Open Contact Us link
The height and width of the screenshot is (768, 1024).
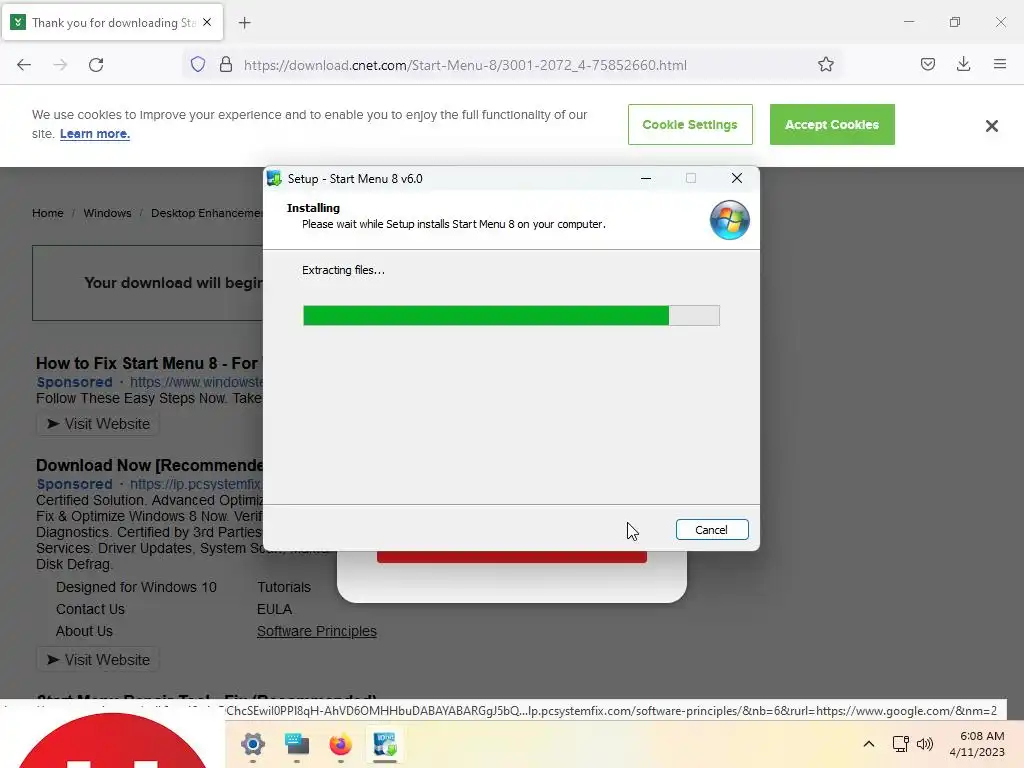(x=90, y=609)
